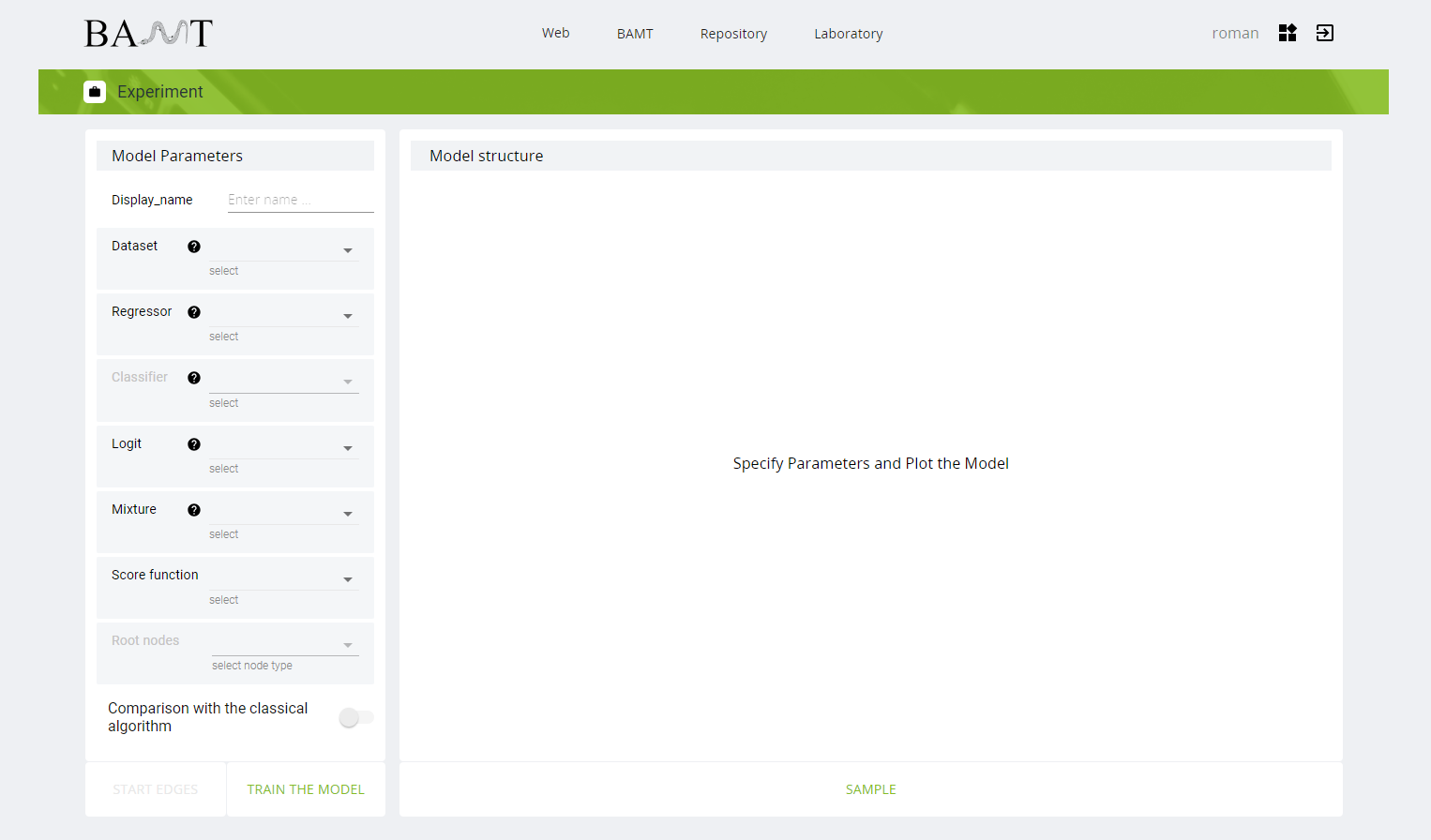Open the Classifier dropdown
The image size is (1431, 840).
284,380
